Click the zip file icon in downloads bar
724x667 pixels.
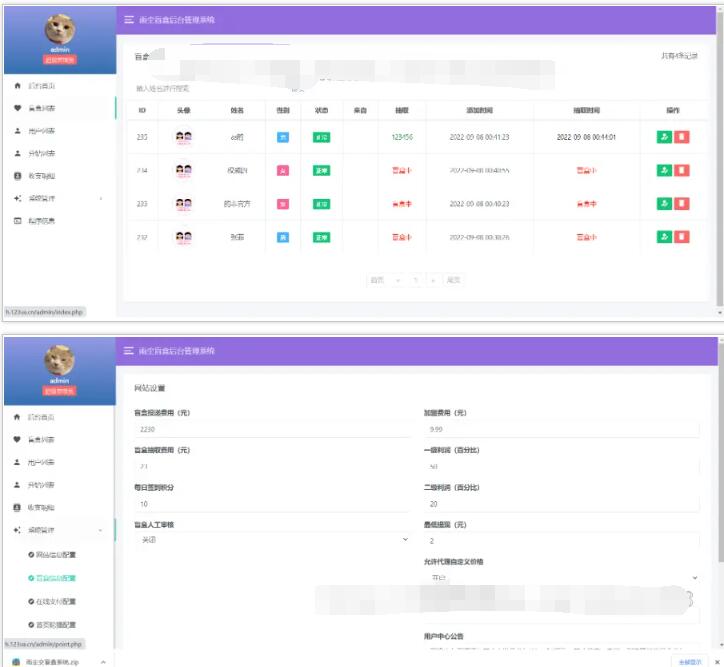click(x=16, y=661)
